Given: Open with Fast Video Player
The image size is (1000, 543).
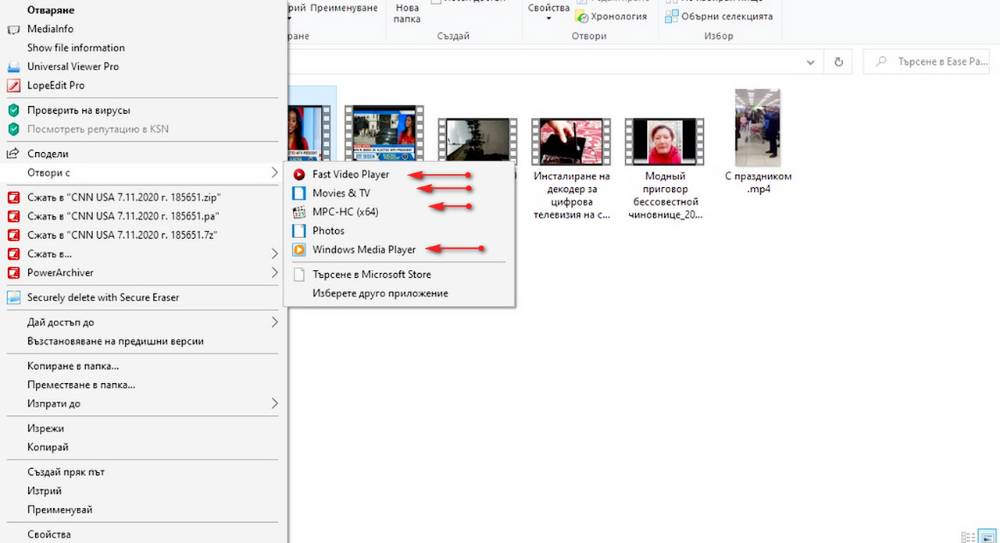Looking at the screenshot, I should 350,174.
